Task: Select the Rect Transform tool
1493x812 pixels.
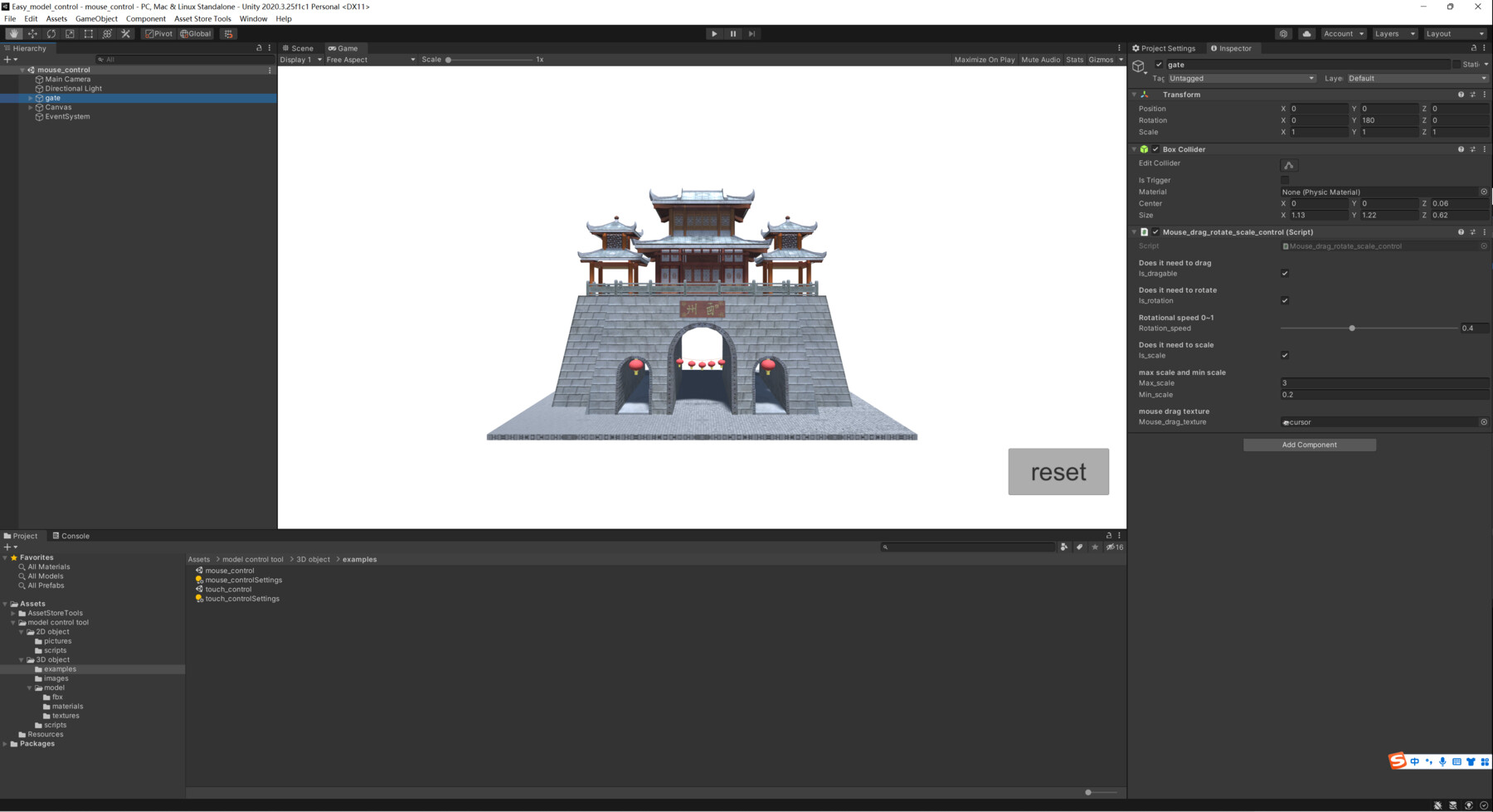Action: [88, 33]
